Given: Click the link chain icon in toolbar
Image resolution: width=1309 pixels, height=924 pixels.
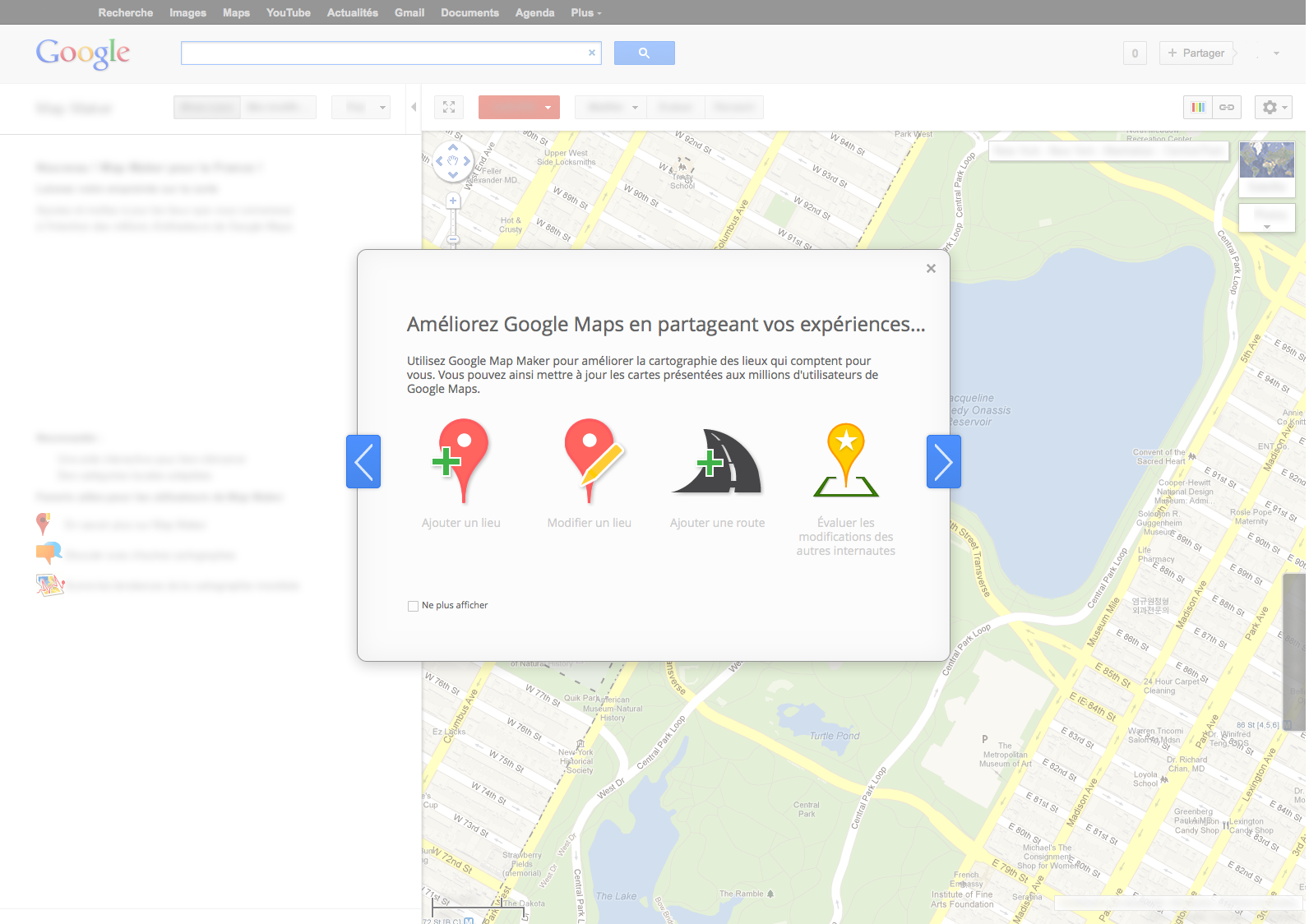Looking at the screenshot, I should click(1227, 108).
